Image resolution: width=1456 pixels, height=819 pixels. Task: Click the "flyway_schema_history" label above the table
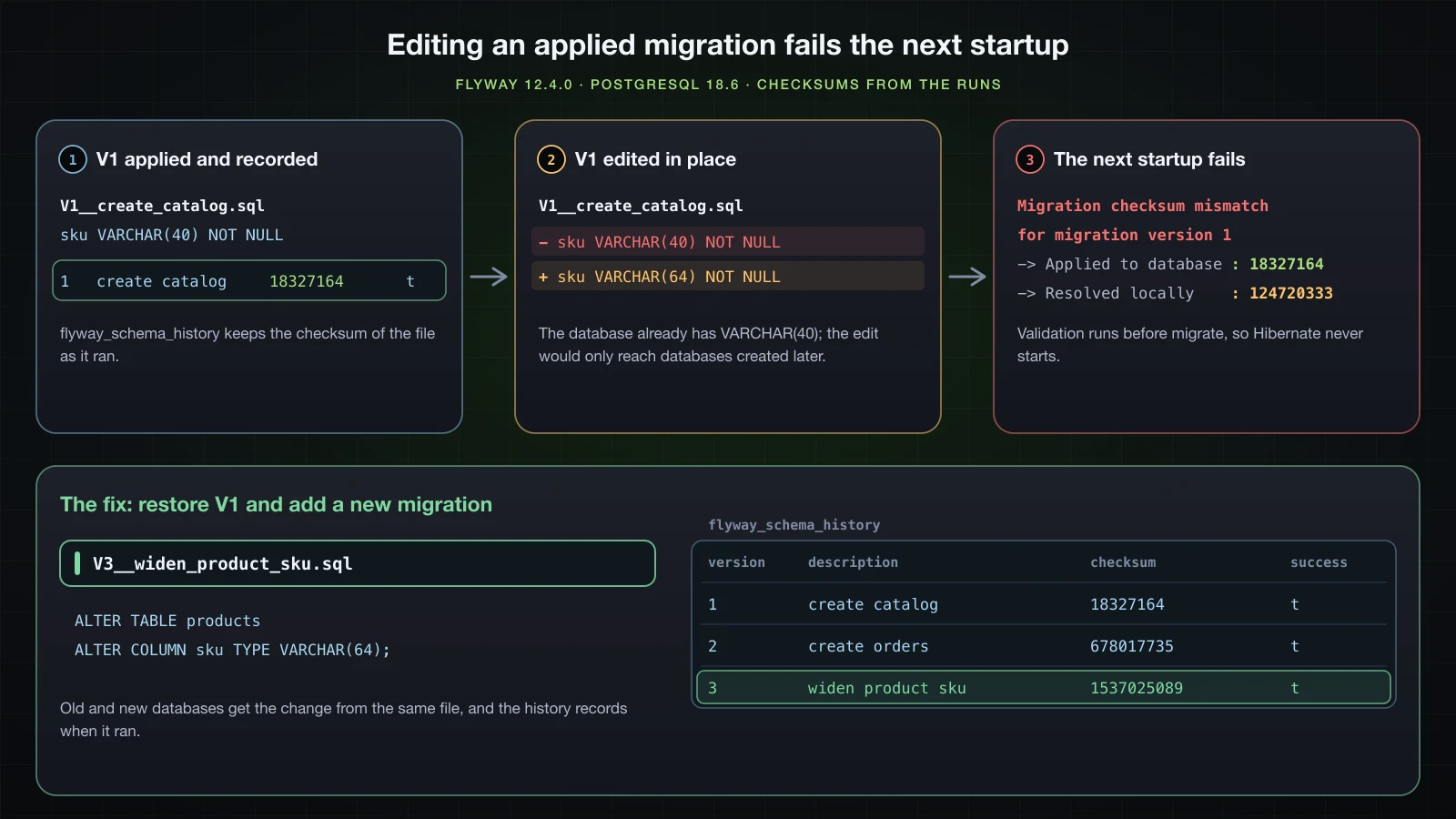pos(794,525)
